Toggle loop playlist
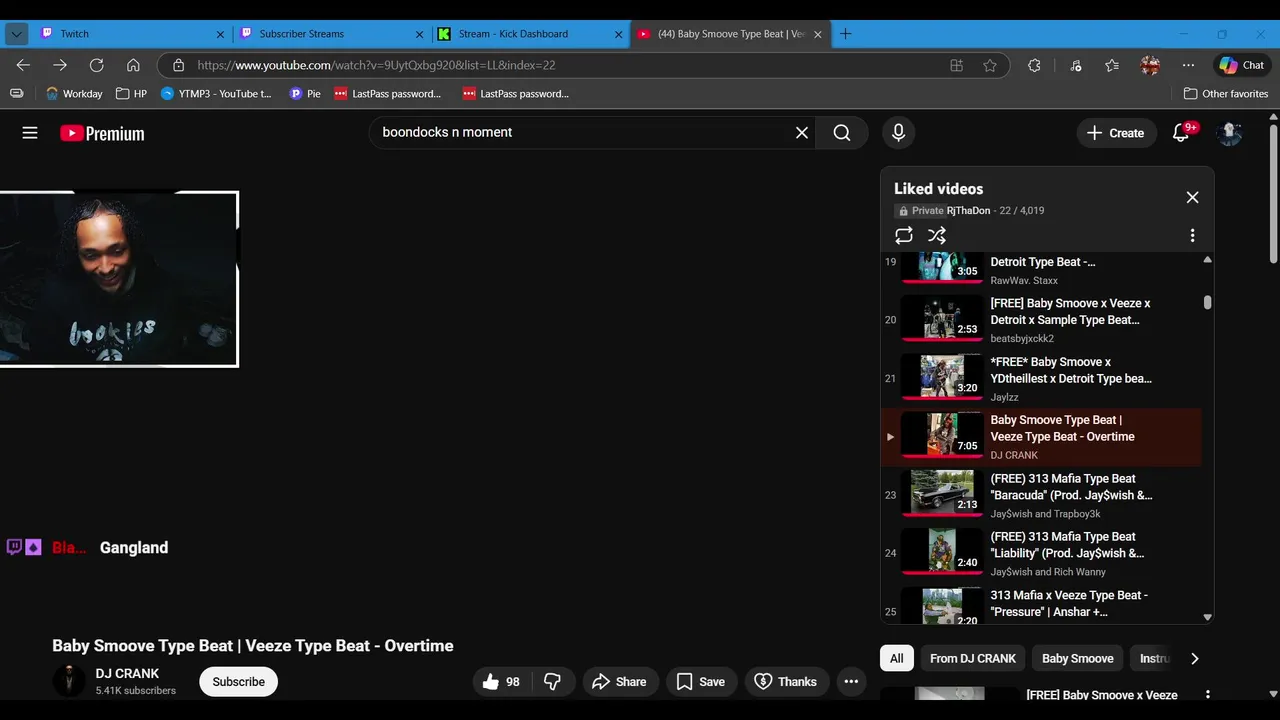The width and height of the screenshot is (1280, 720). click(x=904, y=235)
